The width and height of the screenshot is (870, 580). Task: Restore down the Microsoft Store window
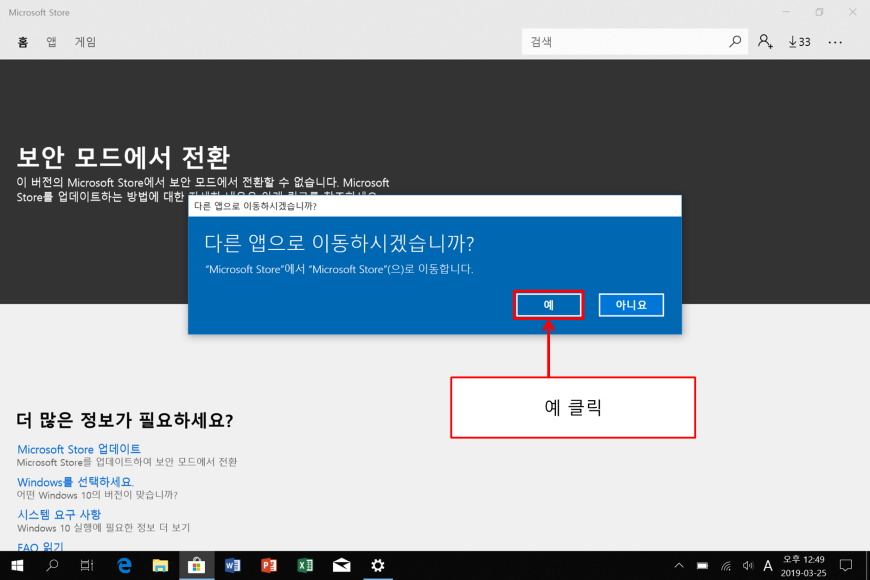(819, 12)
